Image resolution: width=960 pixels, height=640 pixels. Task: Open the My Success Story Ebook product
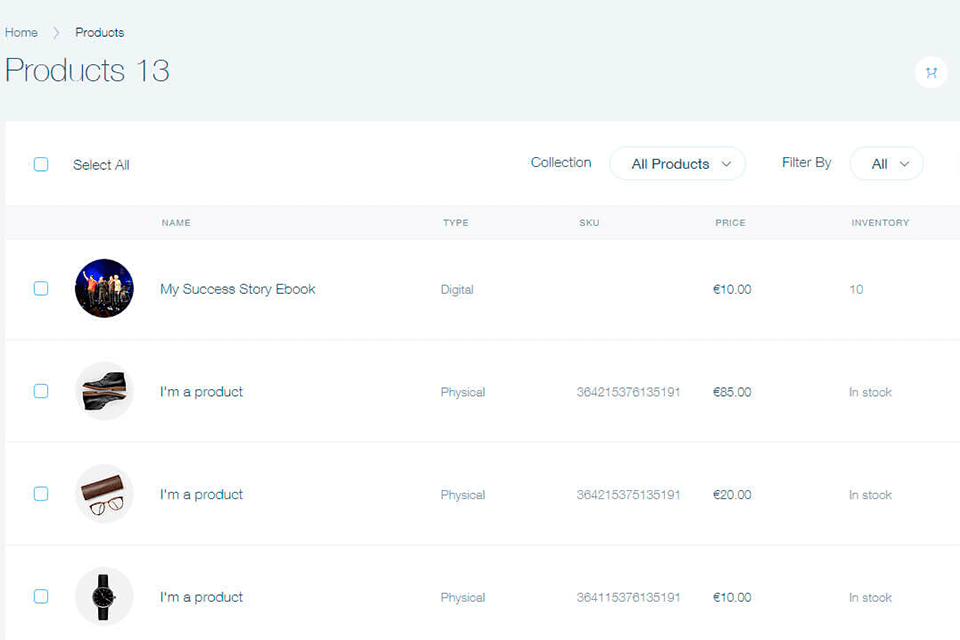238,289
